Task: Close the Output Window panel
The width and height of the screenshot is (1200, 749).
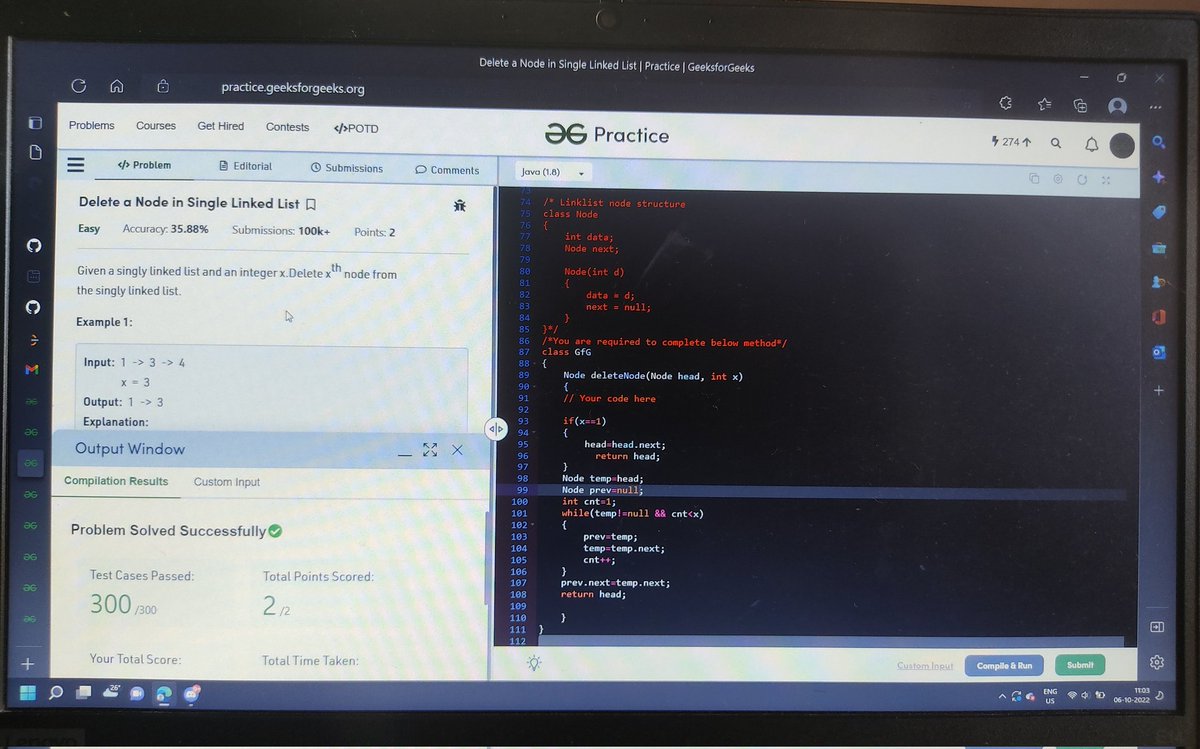Action: (457, 450)
